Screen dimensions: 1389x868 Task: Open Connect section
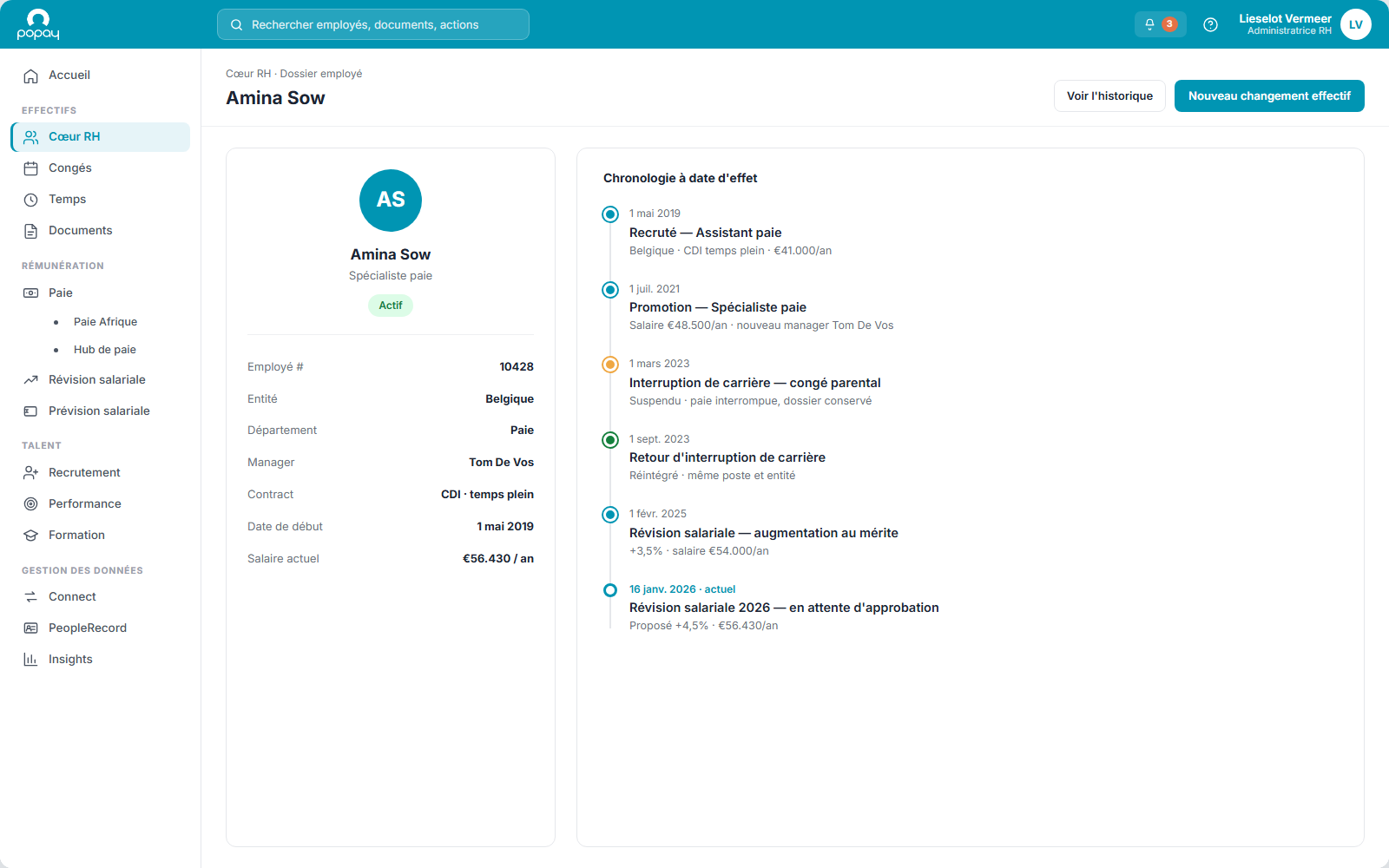[100, 597]
